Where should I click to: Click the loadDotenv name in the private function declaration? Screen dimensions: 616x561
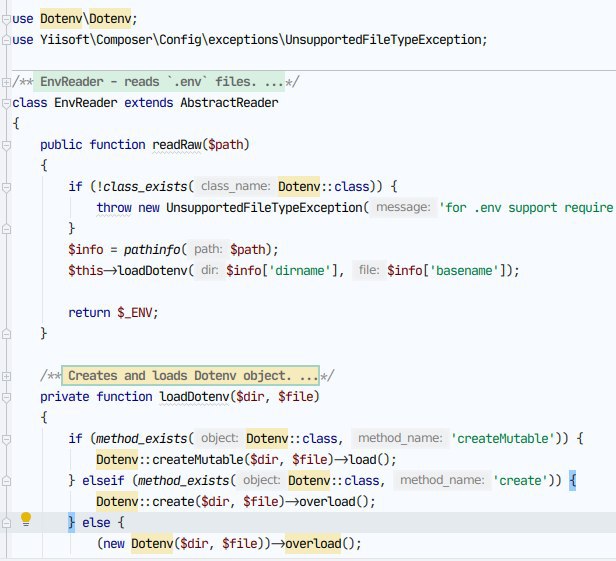point(194,397)
